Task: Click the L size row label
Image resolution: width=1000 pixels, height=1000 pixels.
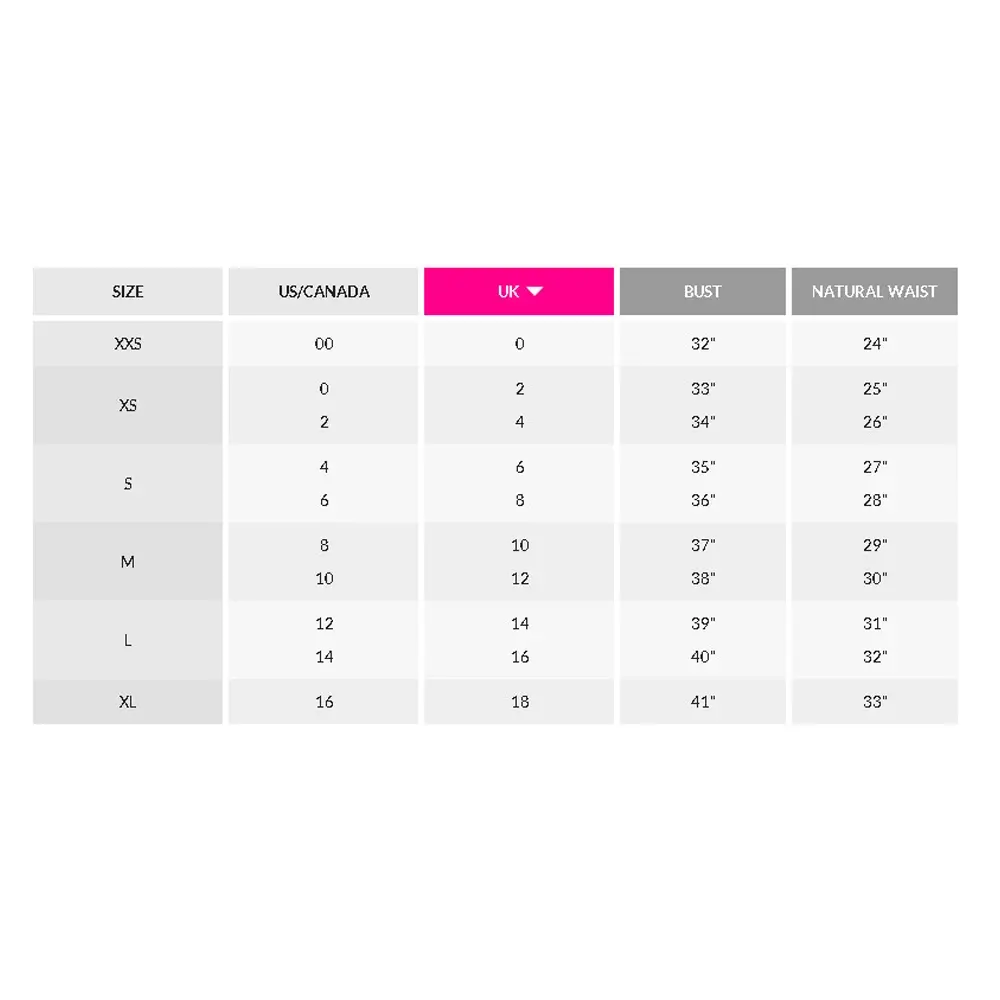Action: point(128,640)
